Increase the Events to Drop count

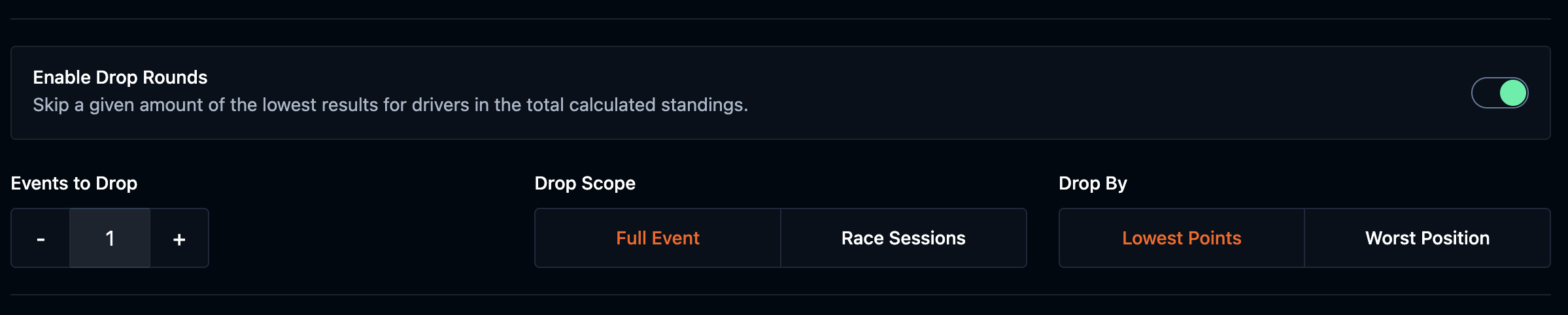179,239
